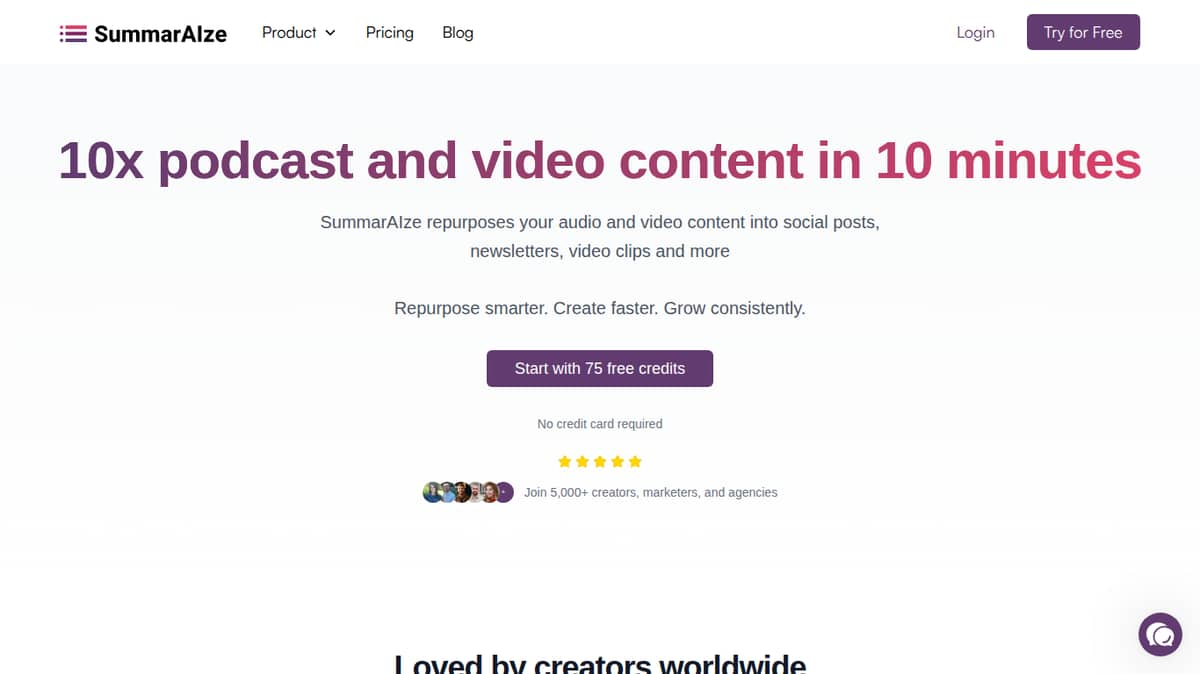The height and width of the screenshot is (674, 1200).
Task: Expand the Product dropdown menu
Action: tap(299, 33)
